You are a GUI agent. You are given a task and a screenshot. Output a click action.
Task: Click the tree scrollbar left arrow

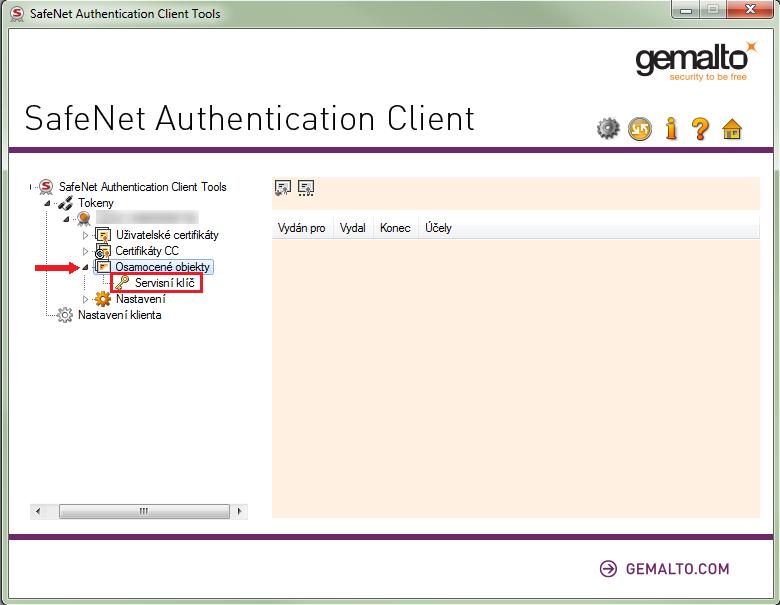(38, 511)
